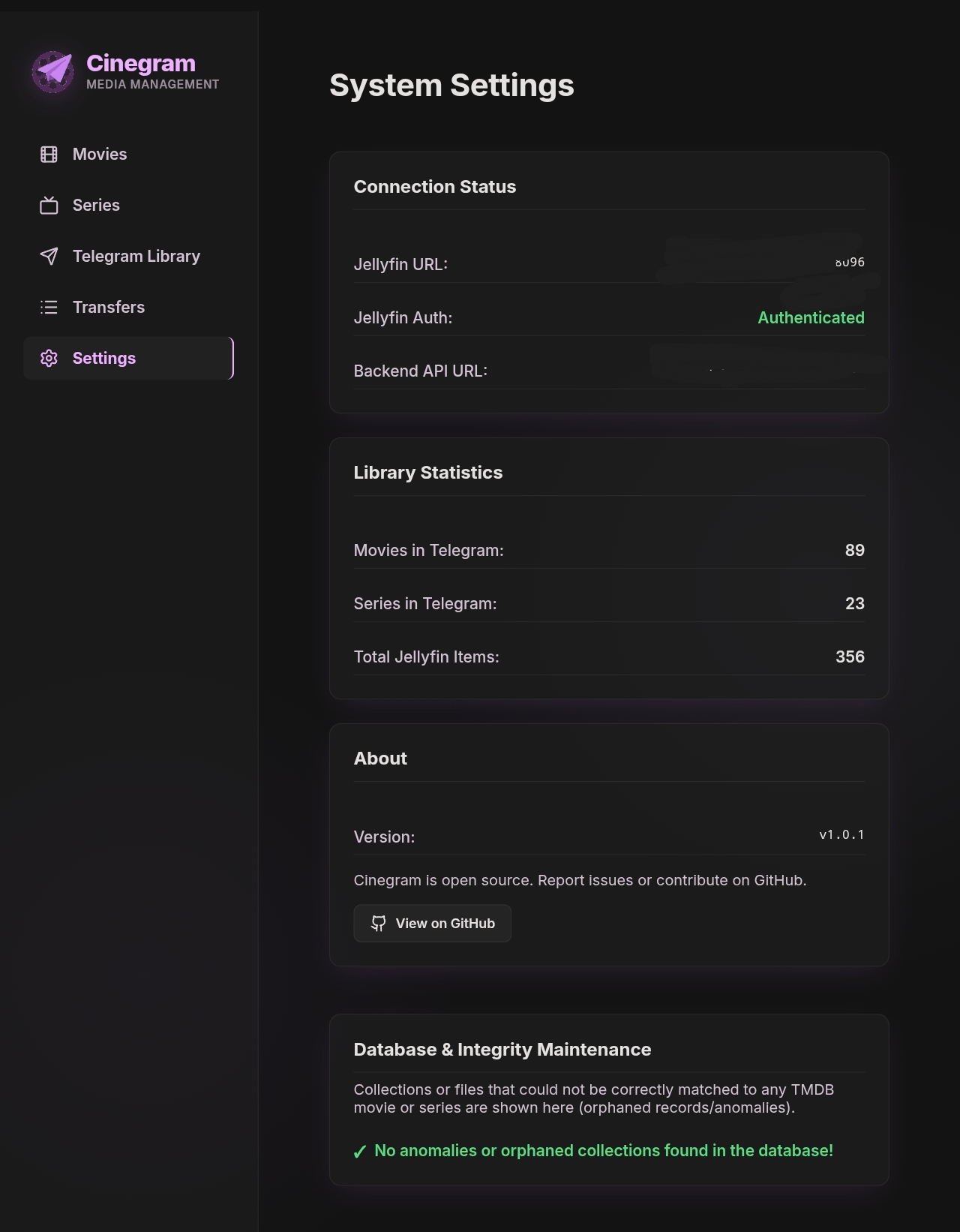Open Telegram Library in the sidebar
Screen dimensions: 960x1232
(128, 257)
